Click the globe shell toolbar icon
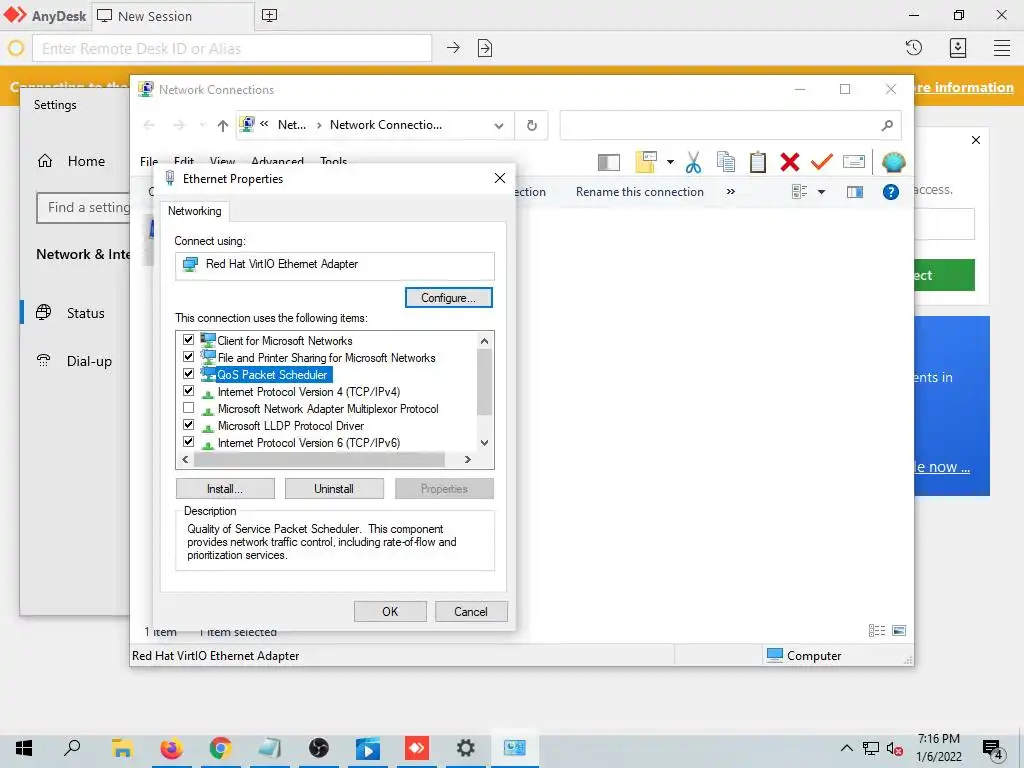 click(893, 162)
